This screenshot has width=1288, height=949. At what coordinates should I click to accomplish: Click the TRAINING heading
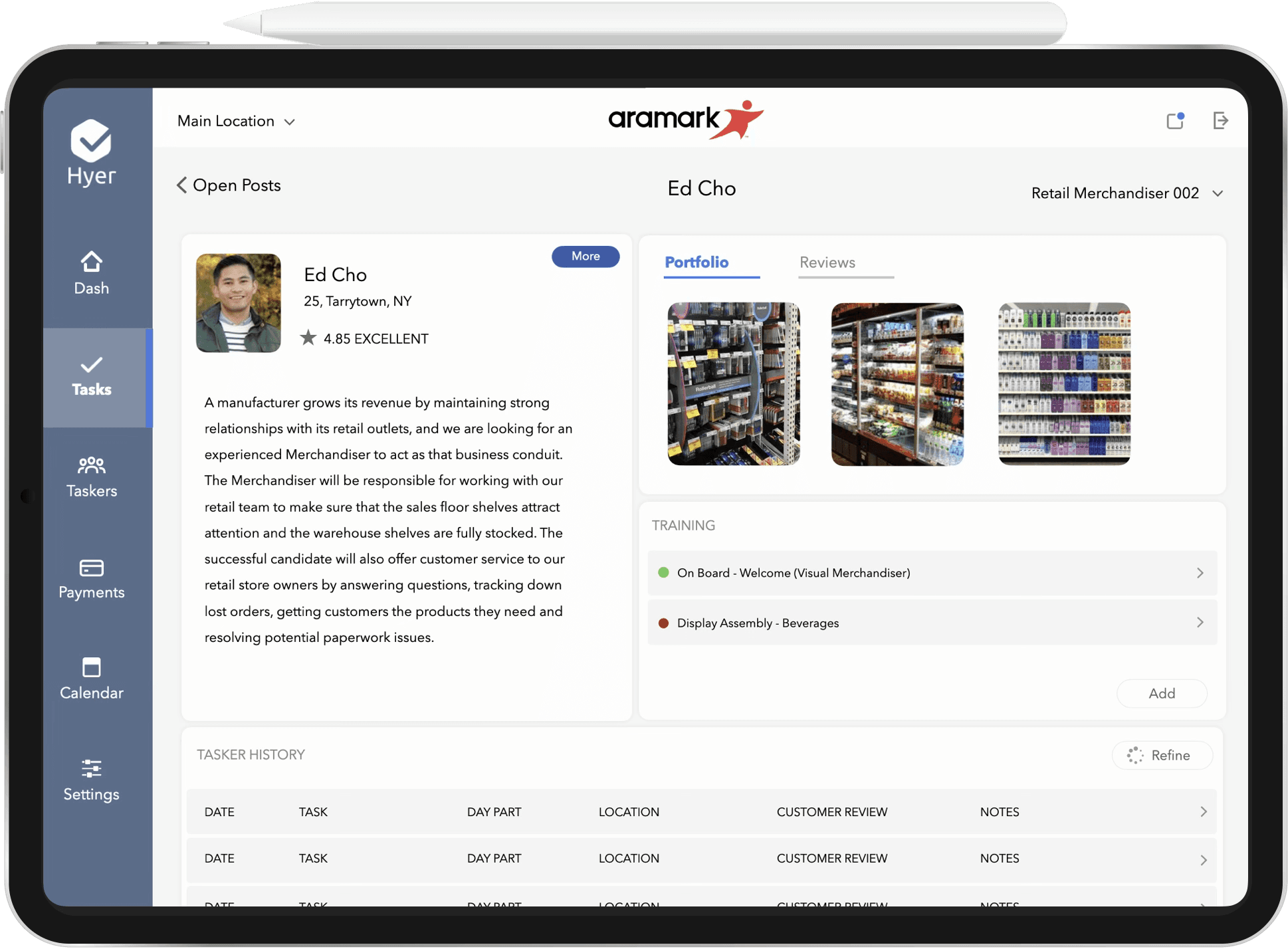coord(683,525)
